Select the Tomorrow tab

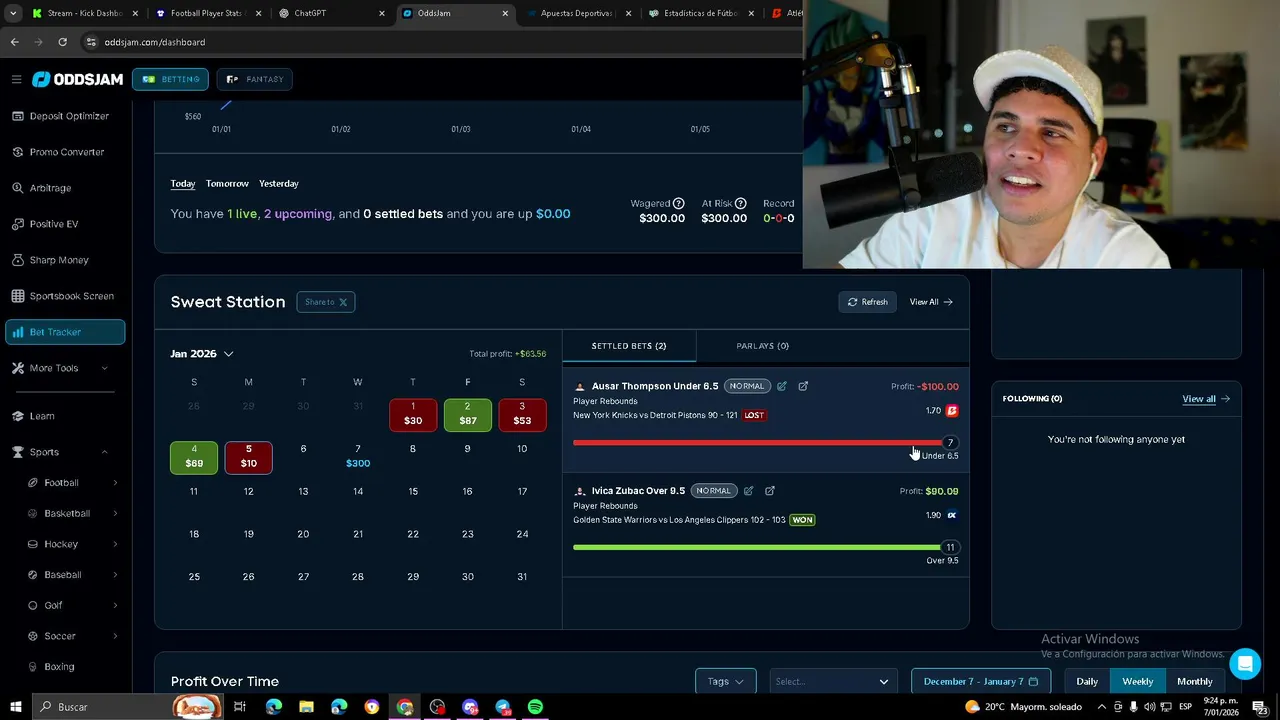click(x=227, y=184)
